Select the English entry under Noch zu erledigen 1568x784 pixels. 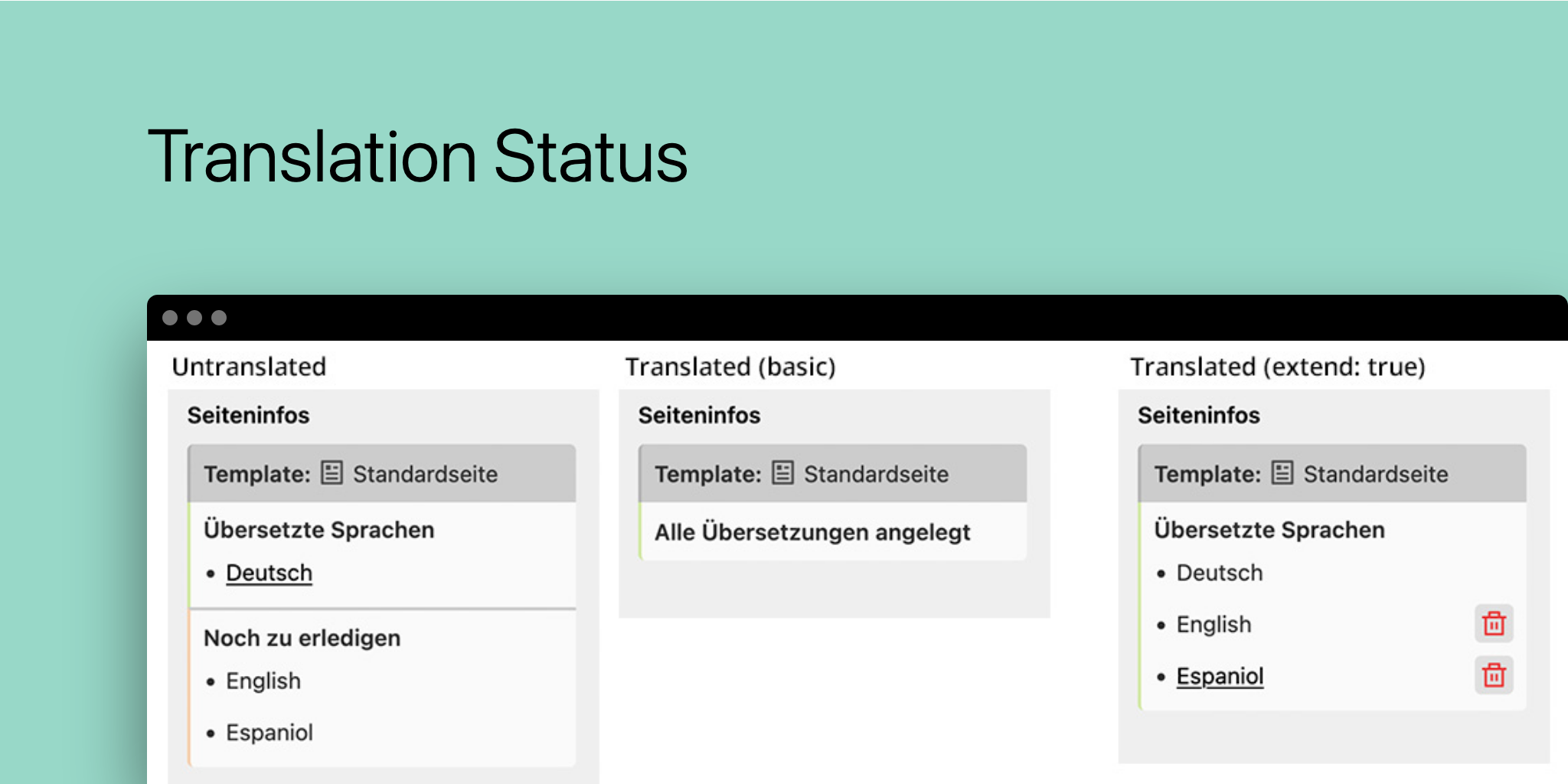(263, 680)
